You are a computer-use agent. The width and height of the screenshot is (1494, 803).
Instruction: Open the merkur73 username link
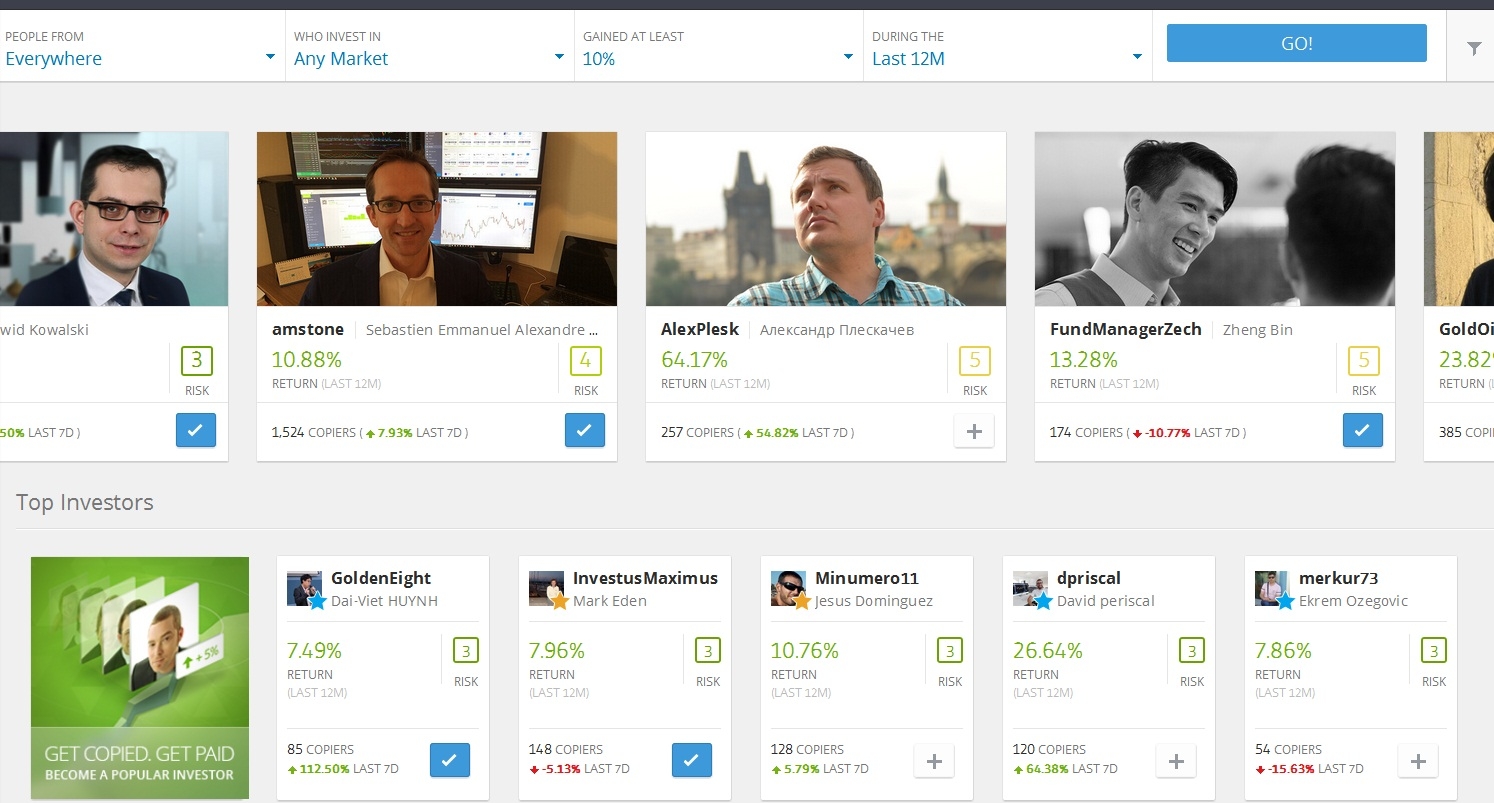(x=1339, y=578)
